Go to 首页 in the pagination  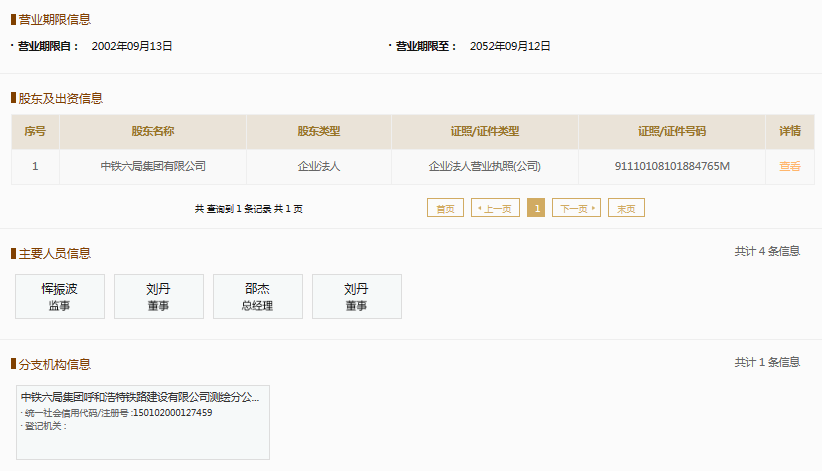point(445,208)
